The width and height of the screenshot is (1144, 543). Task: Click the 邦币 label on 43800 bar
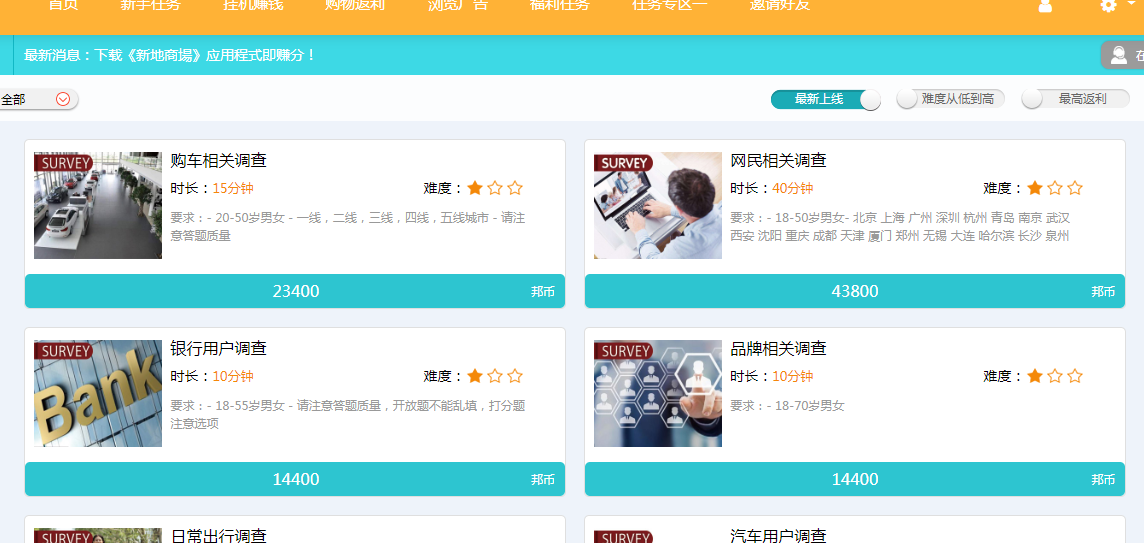pyautogui.click(x=1103, y=292)
